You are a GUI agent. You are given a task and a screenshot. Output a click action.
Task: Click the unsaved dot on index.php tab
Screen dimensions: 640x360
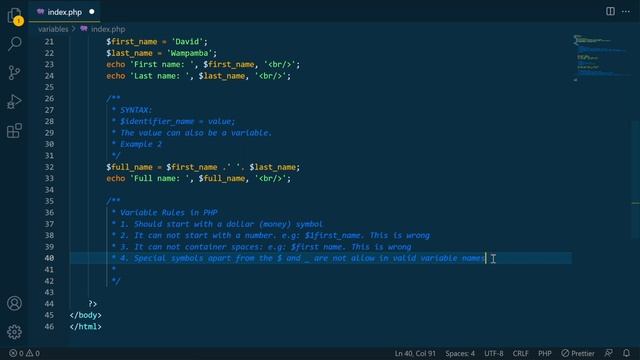(92, 12)
